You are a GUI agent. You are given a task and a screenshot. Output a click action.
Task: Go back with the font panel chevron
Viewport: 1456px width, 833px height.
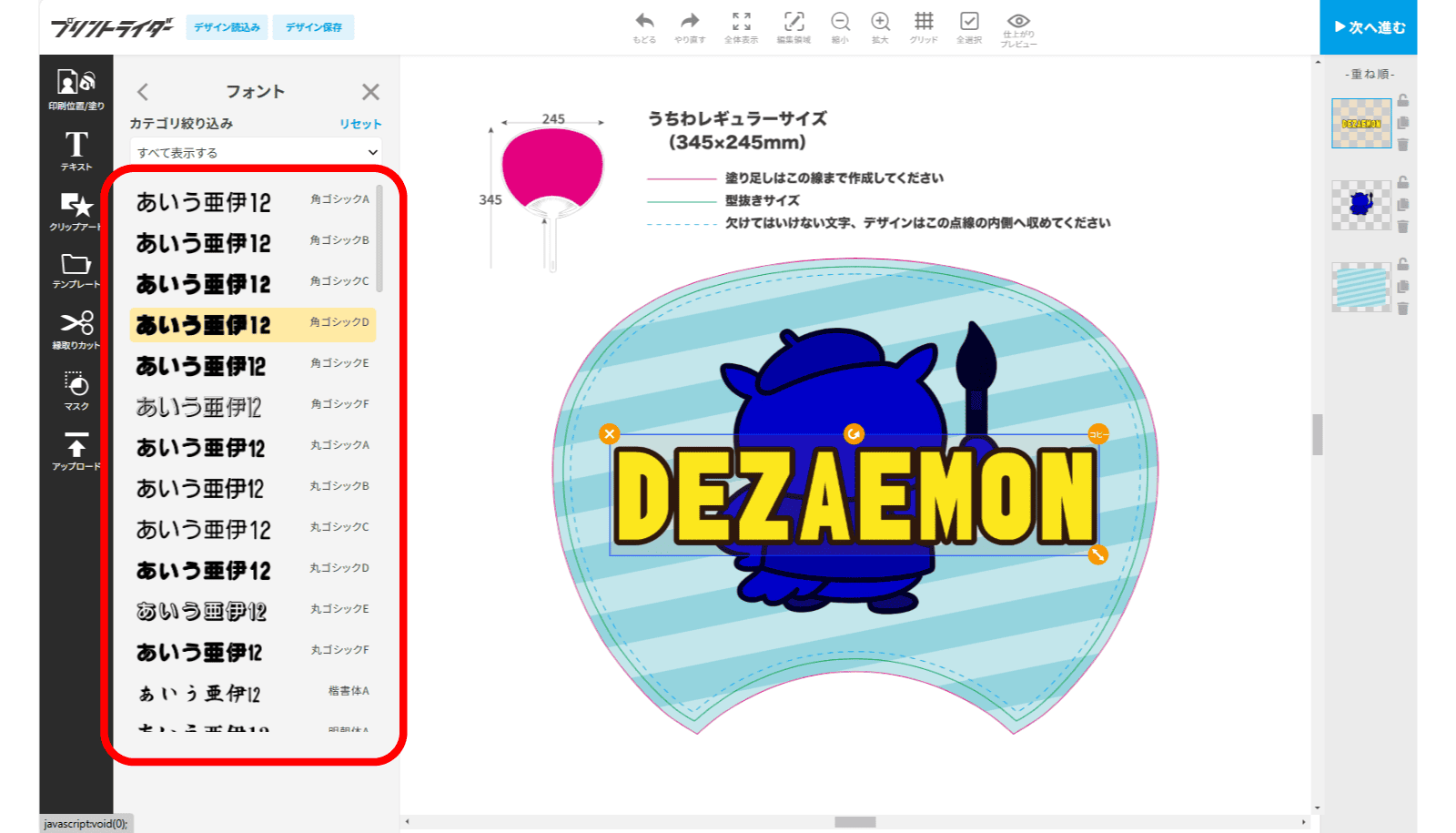click(x=143, y=92)
